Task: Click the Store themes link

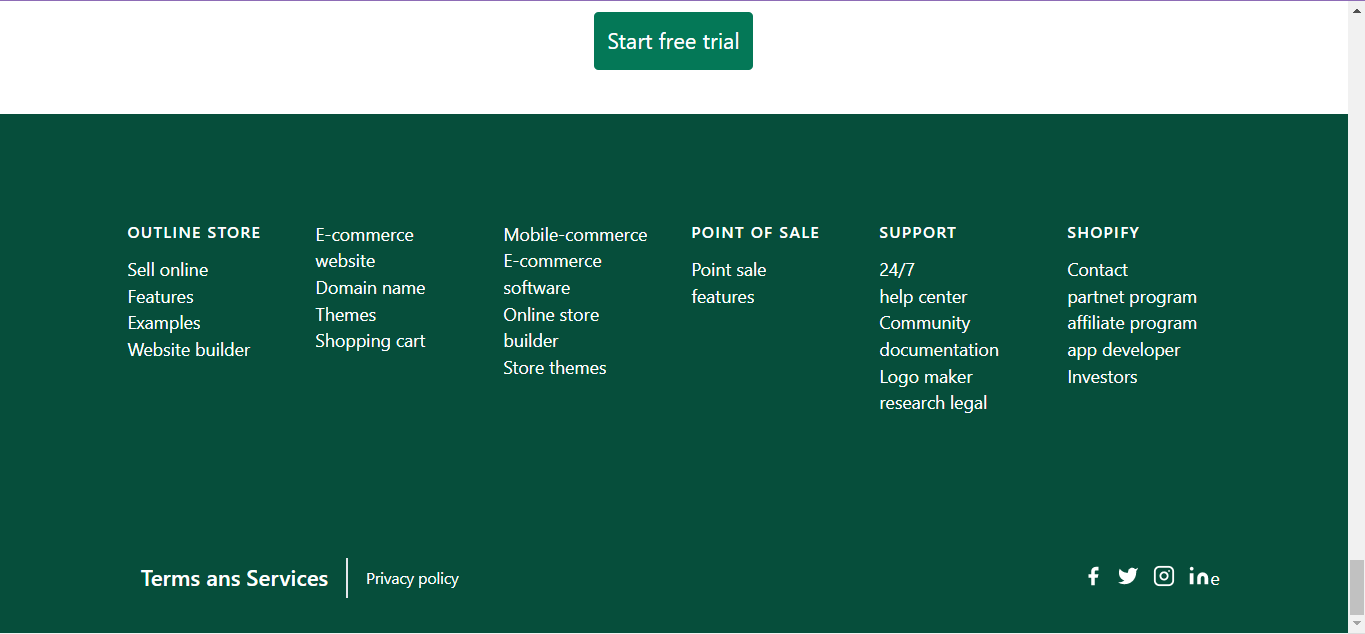Action: click(554, 367)
